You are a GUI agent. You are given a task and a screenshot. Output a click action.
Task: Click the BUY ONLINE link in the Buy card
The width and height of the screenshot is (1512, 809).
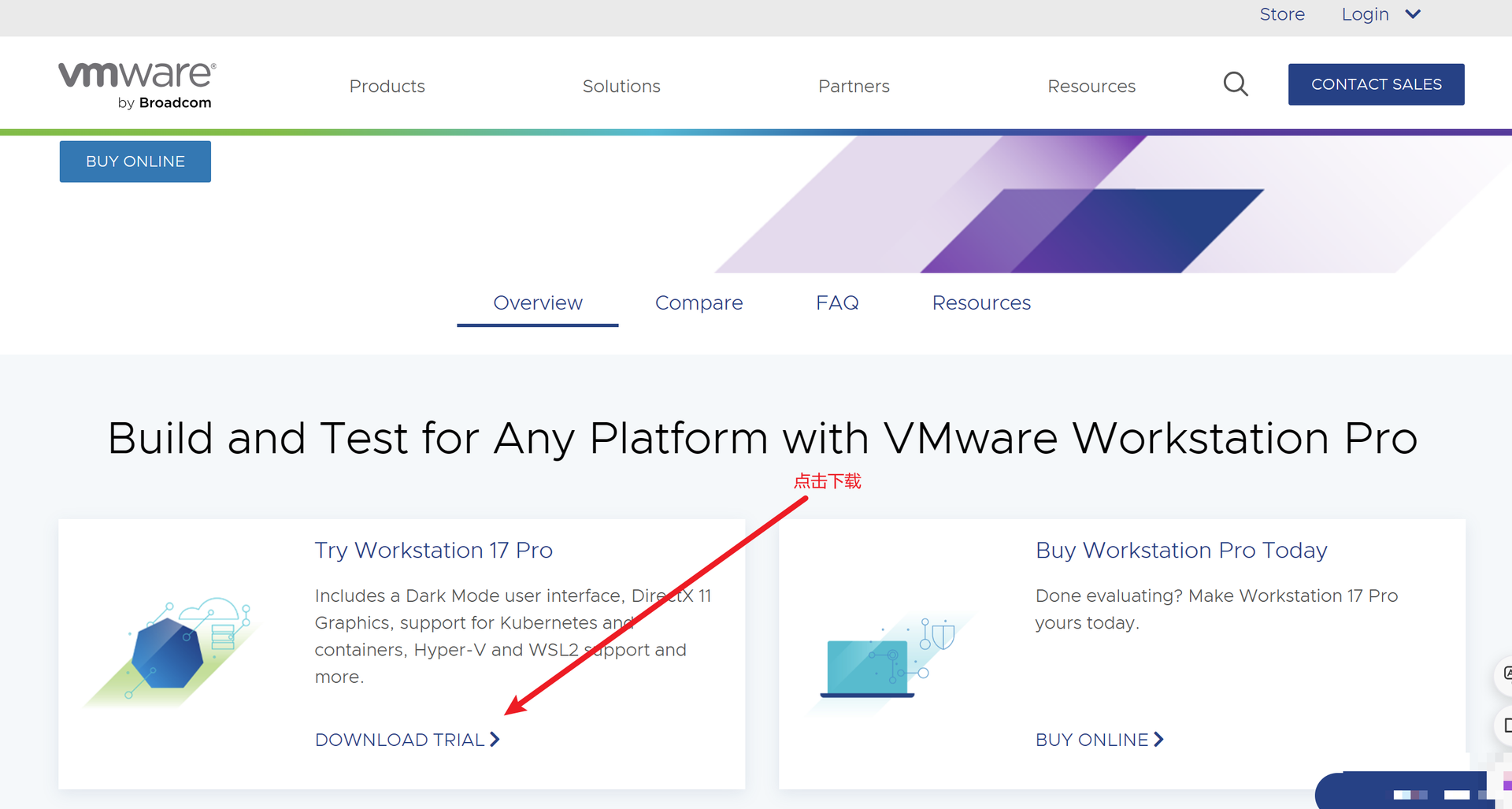click(x=1099, y=740)
